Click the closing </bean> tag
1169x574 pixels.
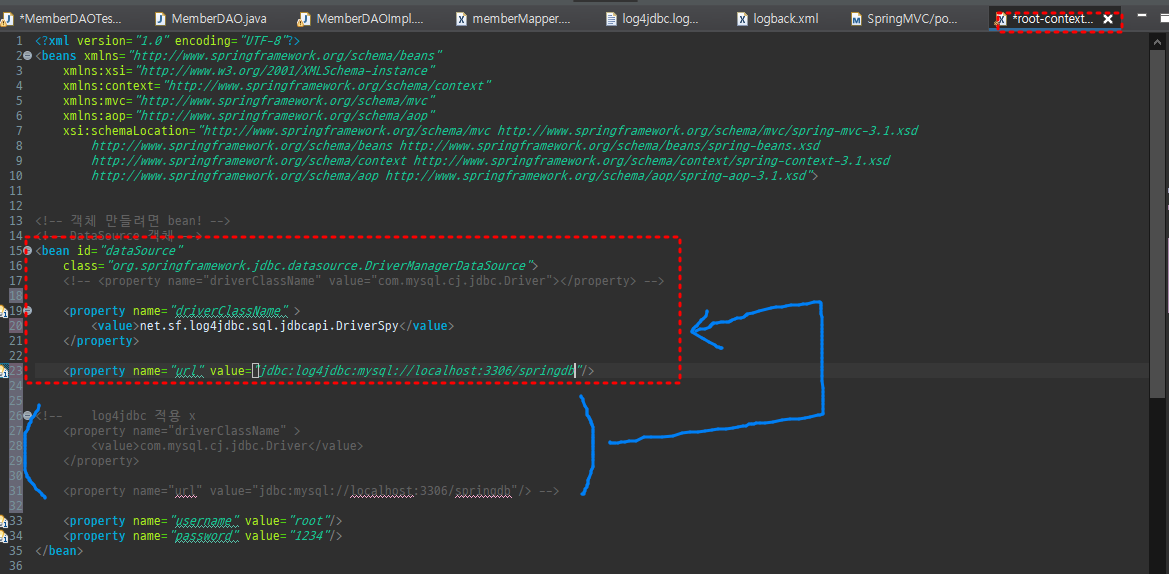(x=59, y=551)
